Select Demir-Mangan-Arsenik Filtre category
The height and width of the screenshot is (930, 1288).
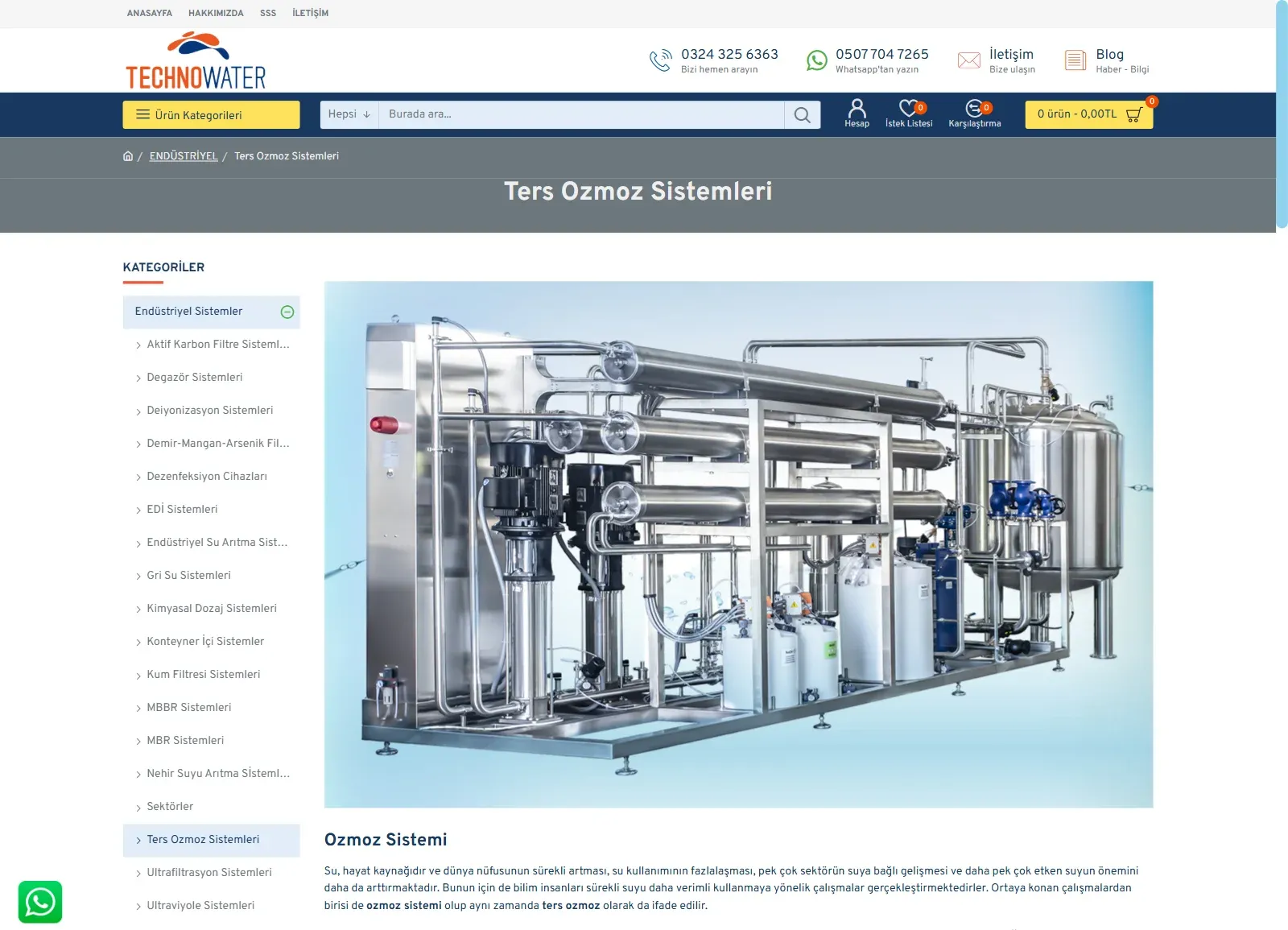[211, 444]
